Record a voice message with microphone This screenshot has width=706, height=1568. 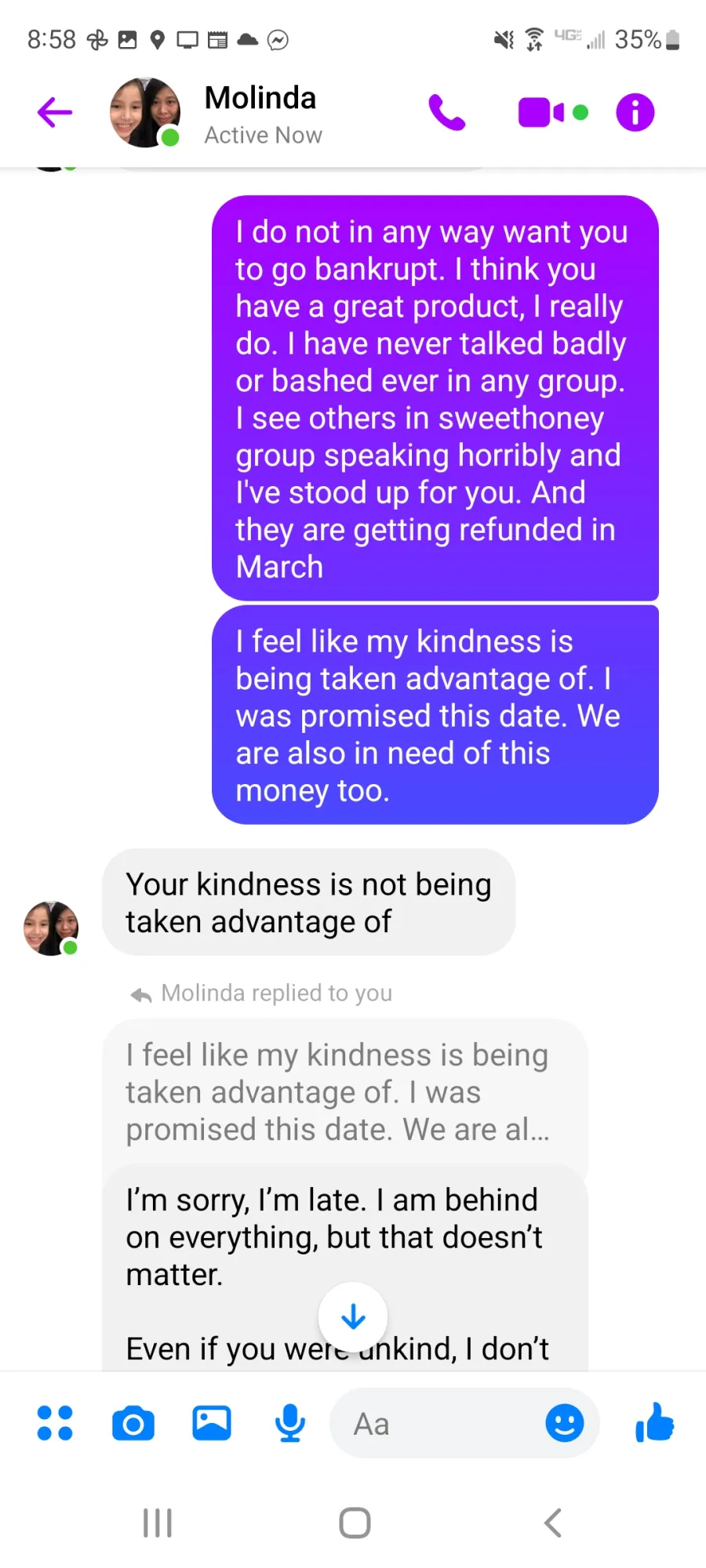click(290, 1423)
